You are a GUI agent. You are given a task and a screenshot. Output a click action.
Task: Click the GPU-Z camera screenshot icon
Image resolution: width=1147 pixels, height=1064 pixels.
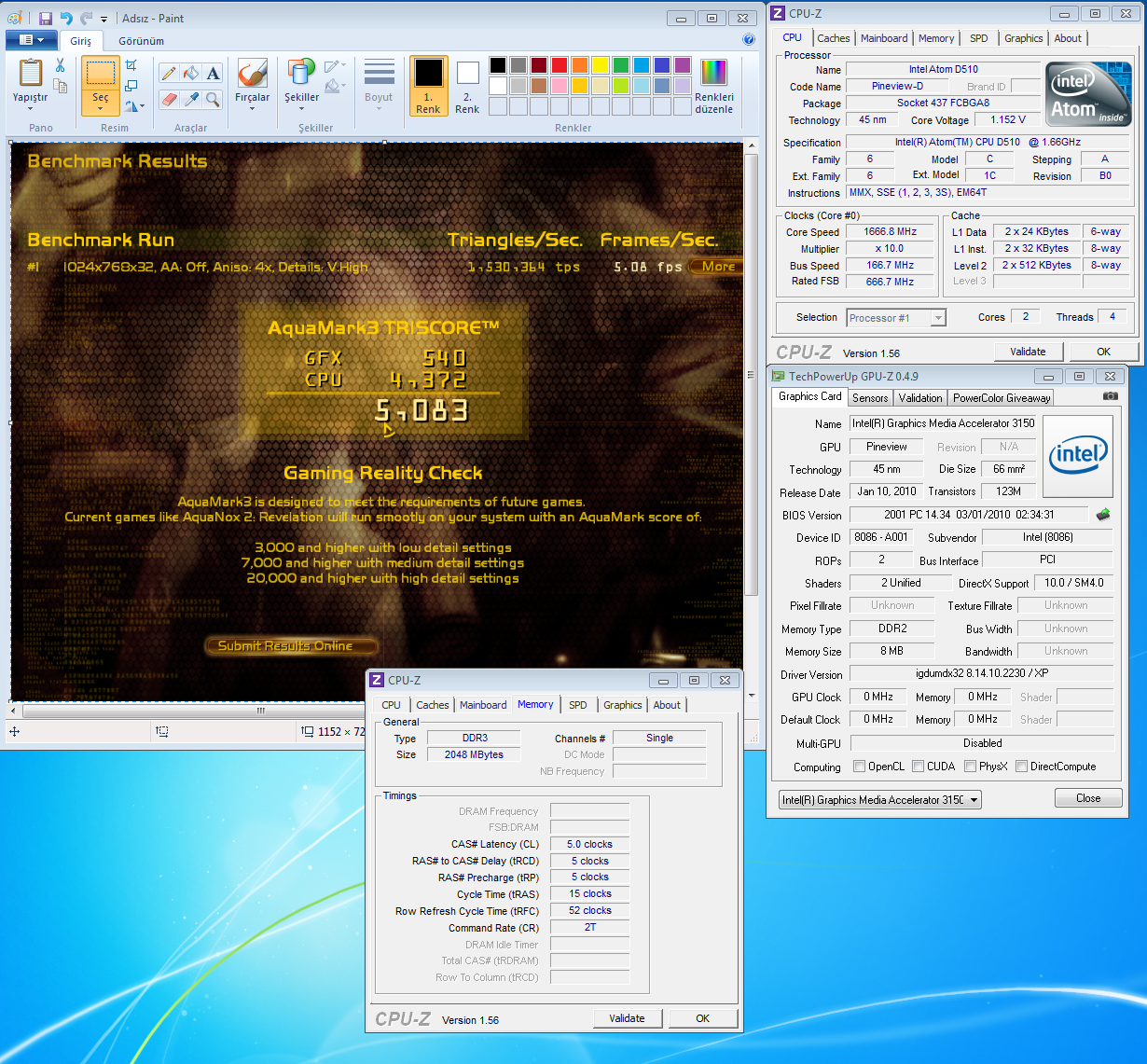point(1110,396)
